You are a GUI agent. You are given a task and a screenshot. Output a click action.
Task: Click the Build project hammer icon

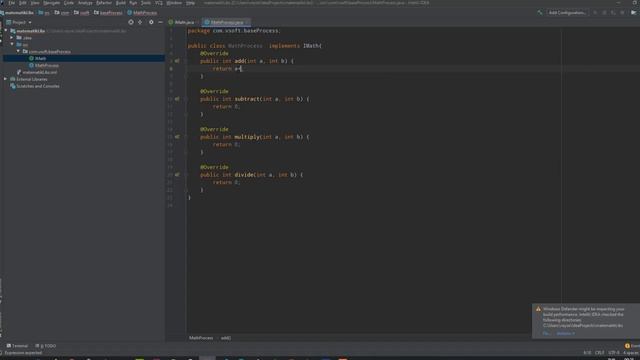point(540,13)
